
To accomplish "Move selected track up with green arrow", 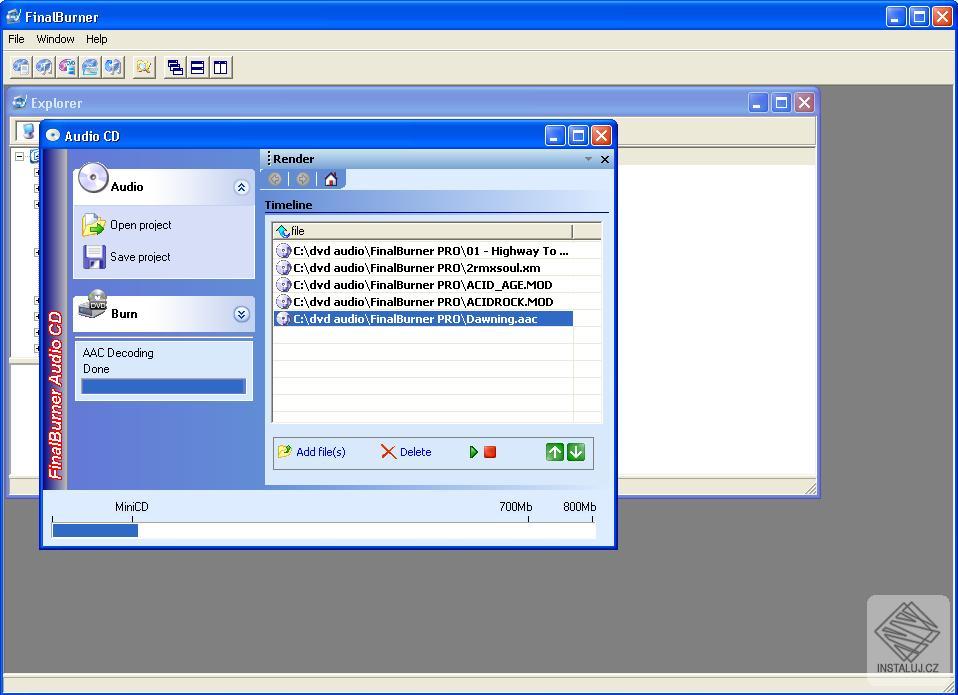I will coord(555,452).
